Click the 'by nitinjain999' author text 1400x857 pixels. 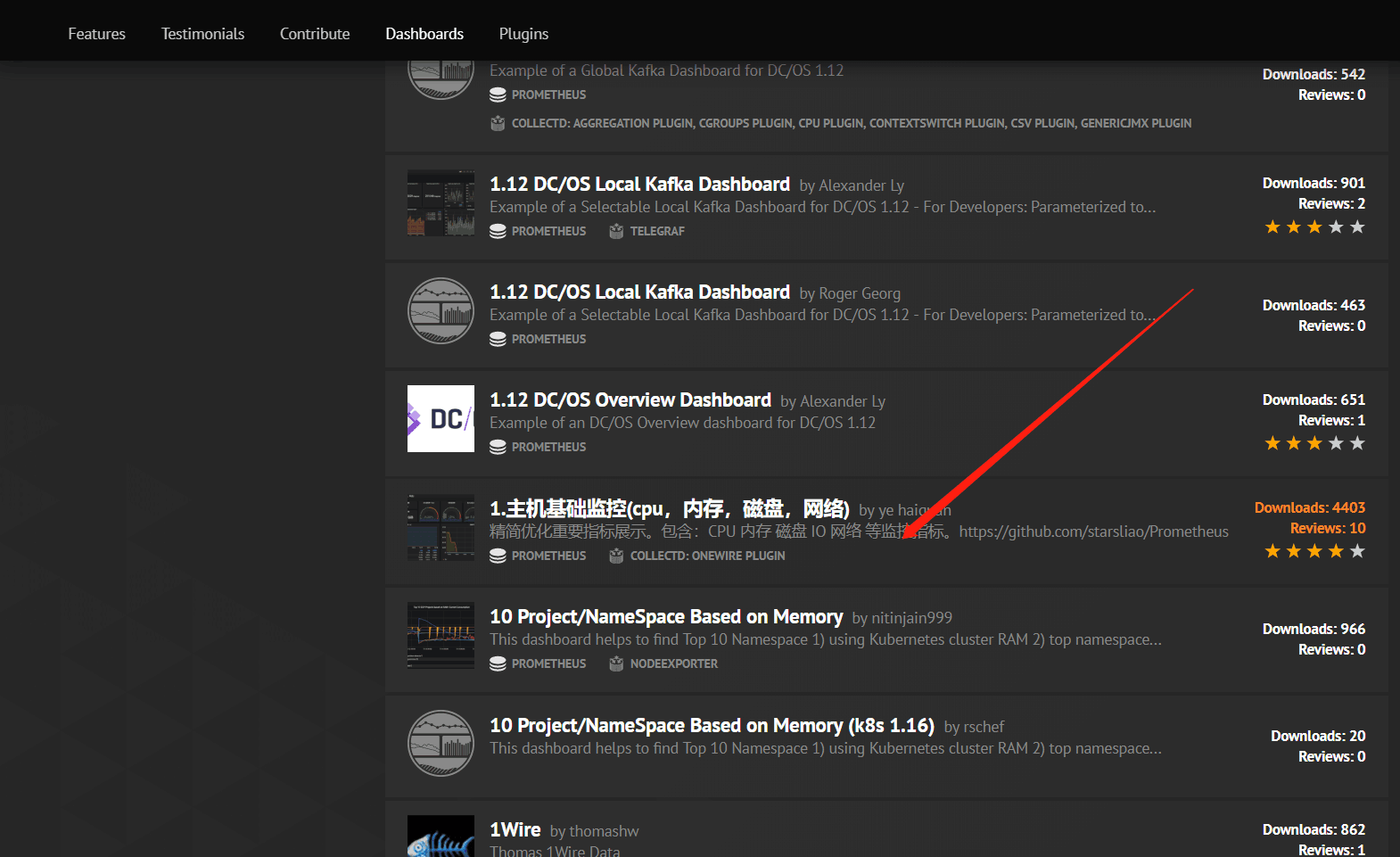[902, 618]
